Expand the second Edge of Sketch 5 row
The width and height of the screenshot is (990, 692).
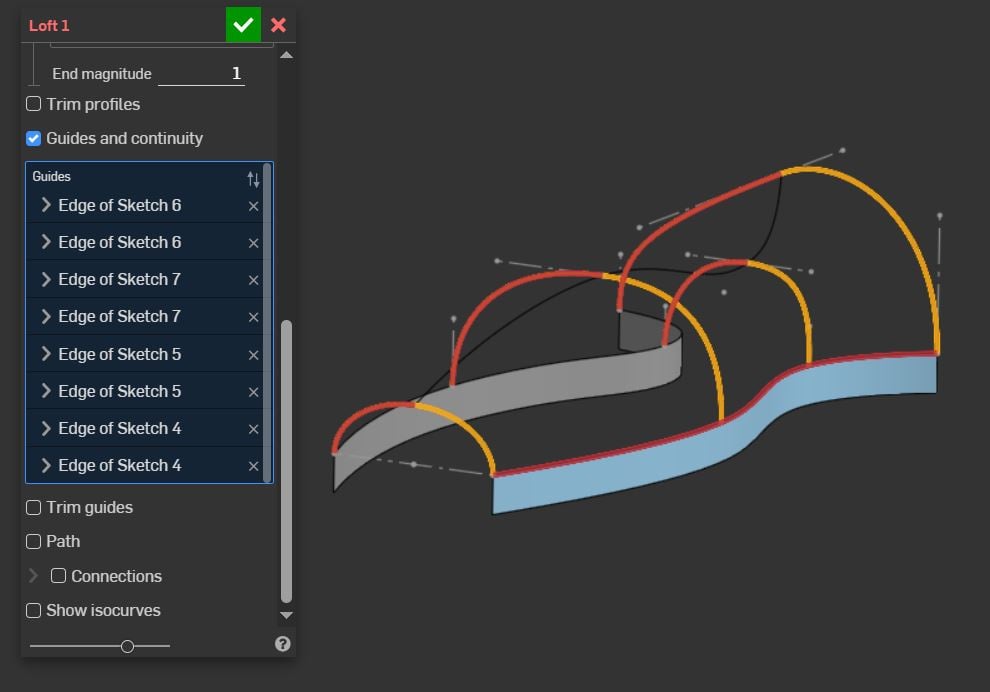click(x=45, y=391)
